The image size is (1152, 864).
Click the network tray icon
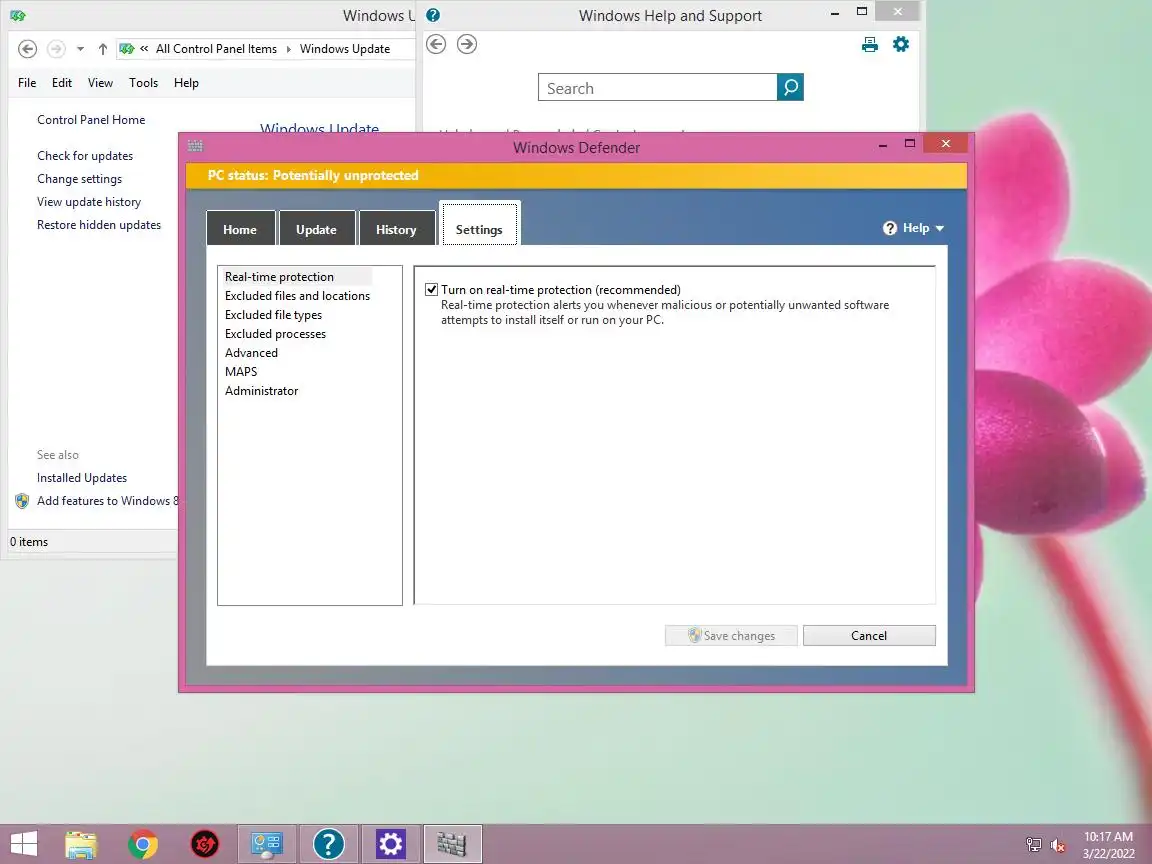pos(1034,845)
